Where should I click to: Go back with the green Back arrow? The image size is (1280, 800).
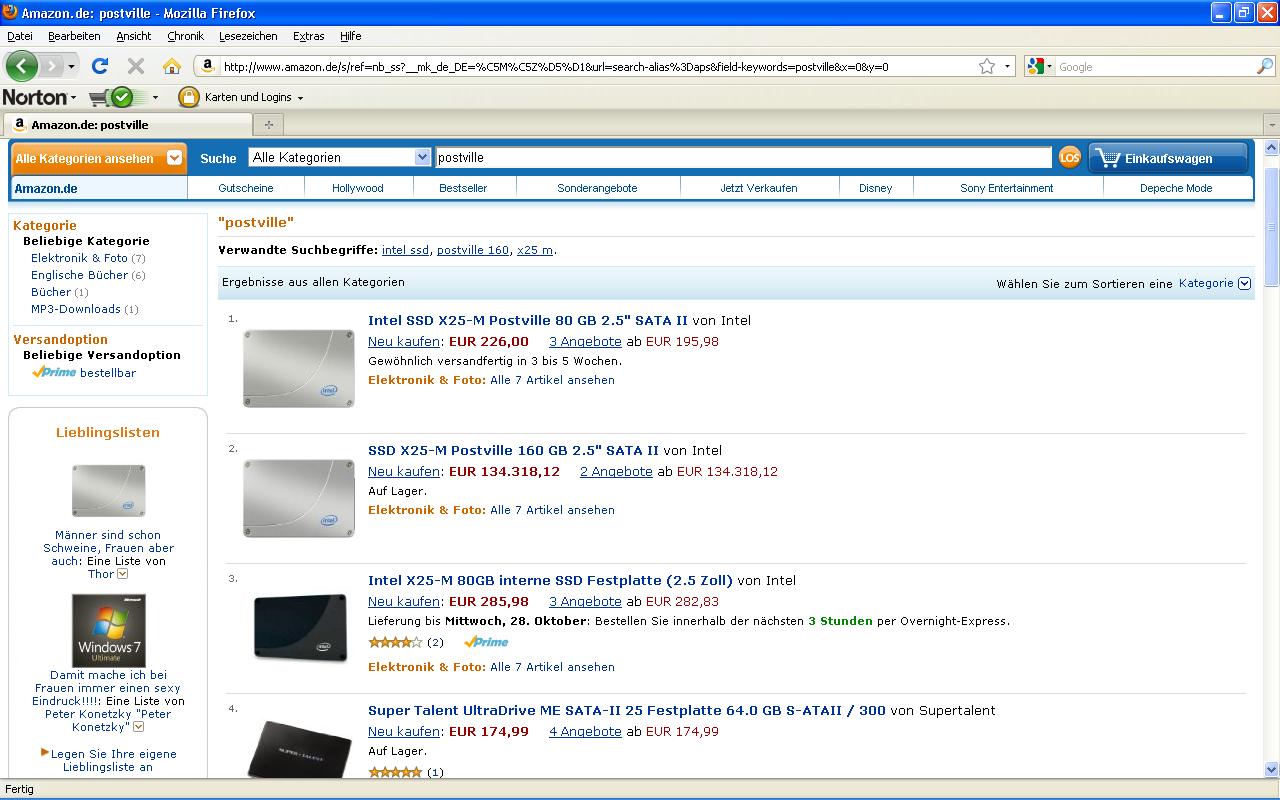[22, 67]
